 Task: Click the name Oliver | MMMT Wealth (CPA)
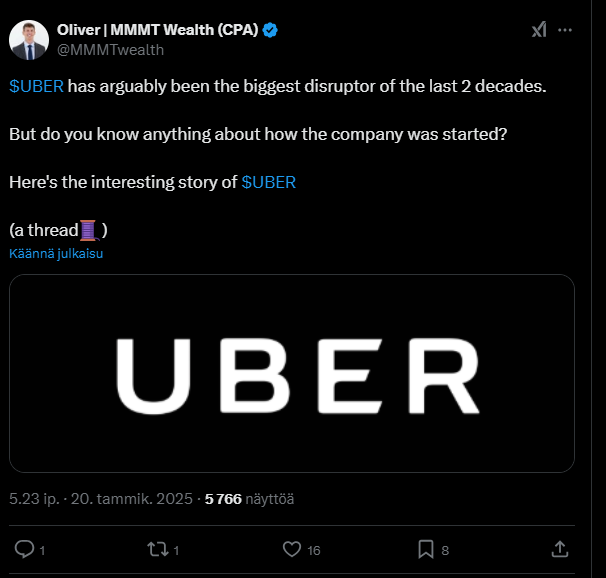(158, 30)
